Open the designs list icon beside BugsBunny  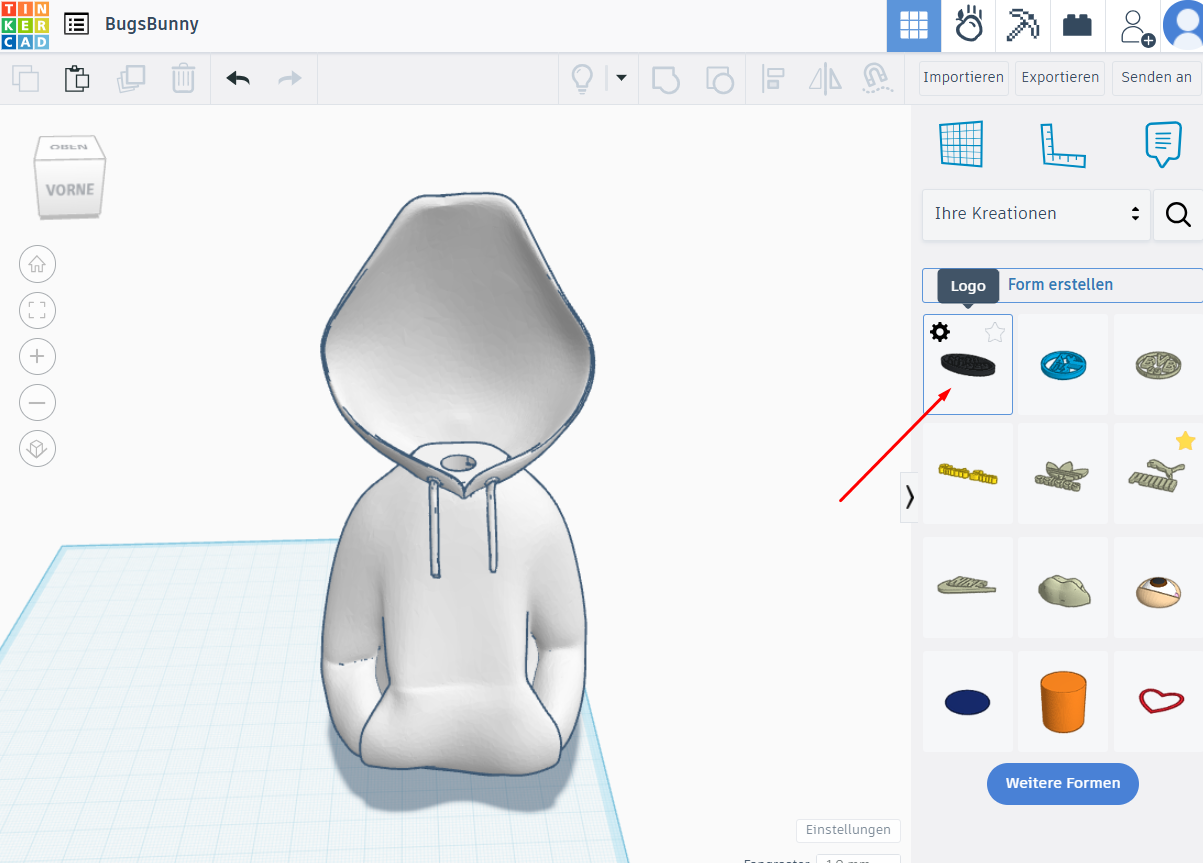pos(76,24)
